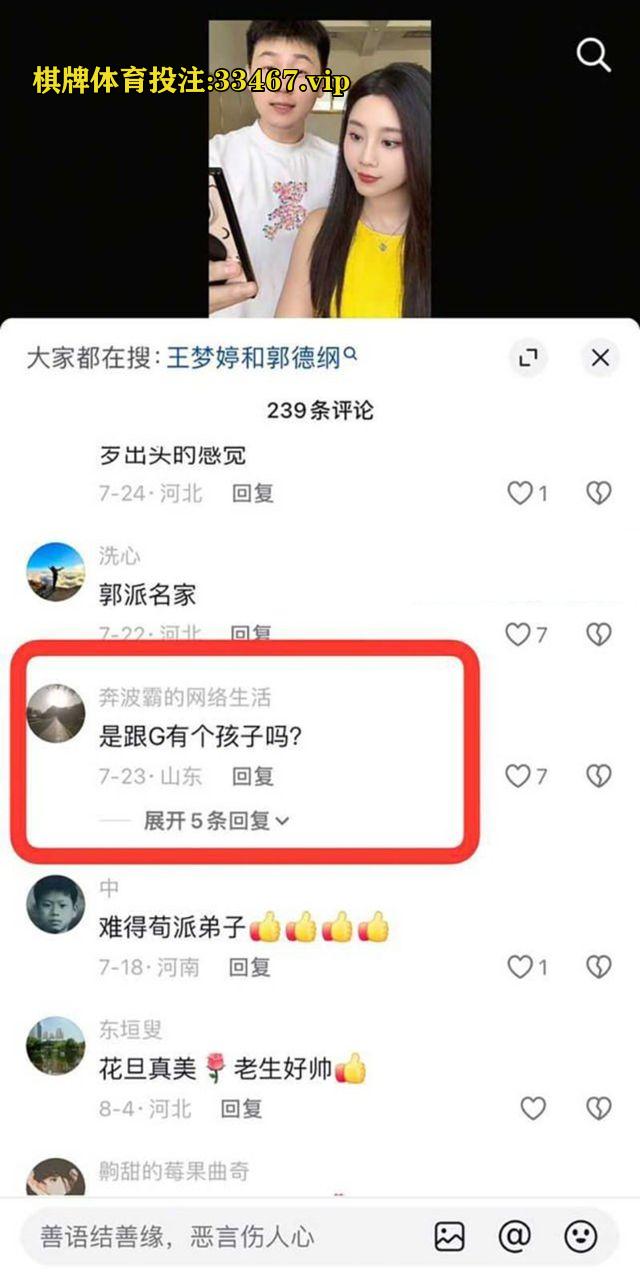Tap the video preview above comments
This screenshot has width=640, height=1276.
pos(319,168)
